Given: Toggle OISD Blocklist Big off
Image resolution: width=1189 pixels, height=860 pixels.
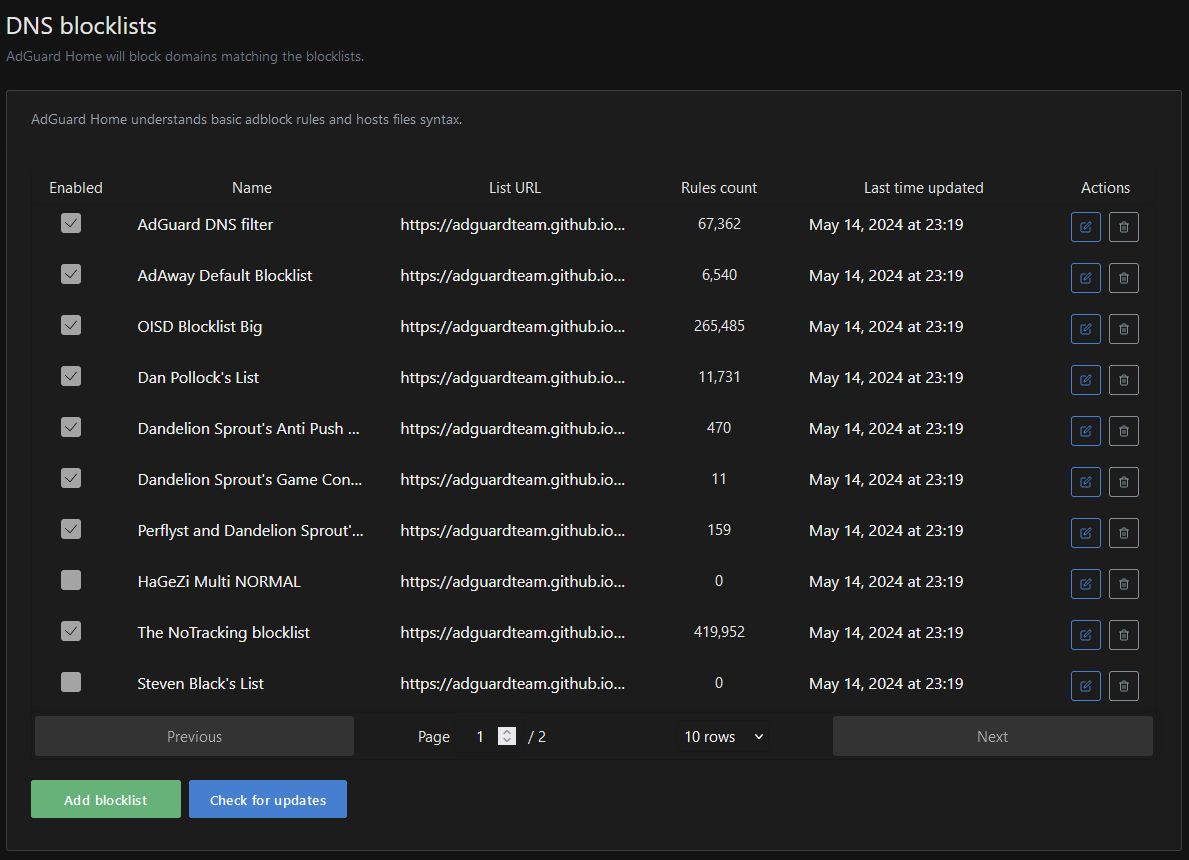Looking at the screenshot, I should point(71,325).
